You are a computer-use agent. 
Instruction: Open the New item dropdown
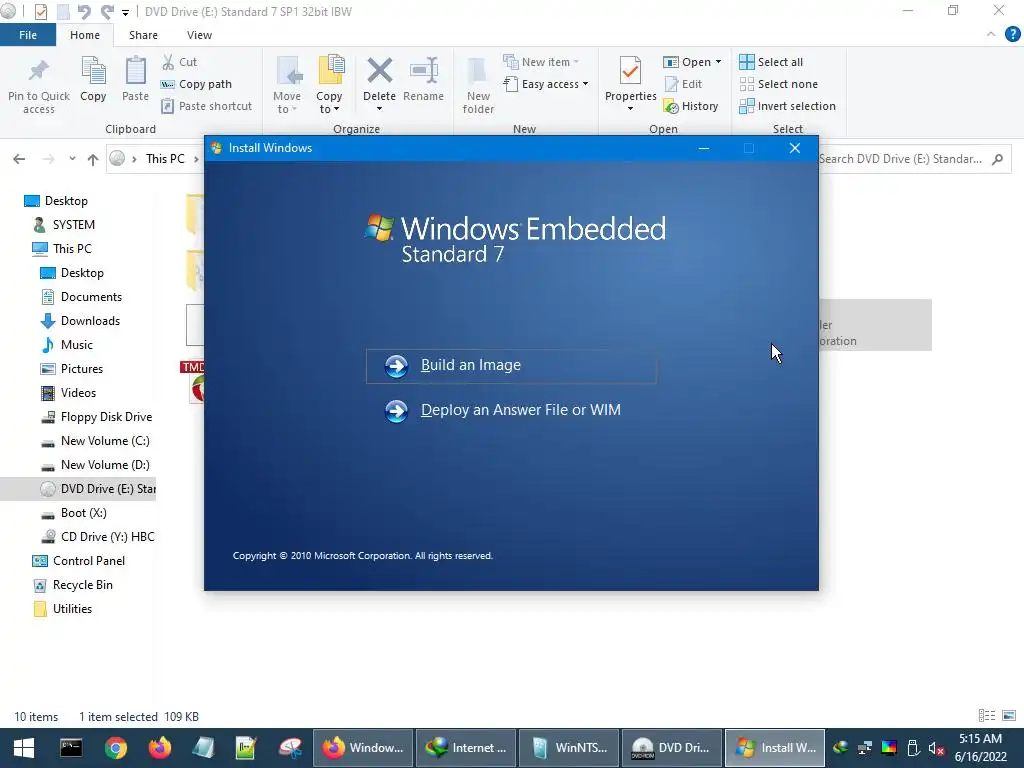(x=541, y=62)
